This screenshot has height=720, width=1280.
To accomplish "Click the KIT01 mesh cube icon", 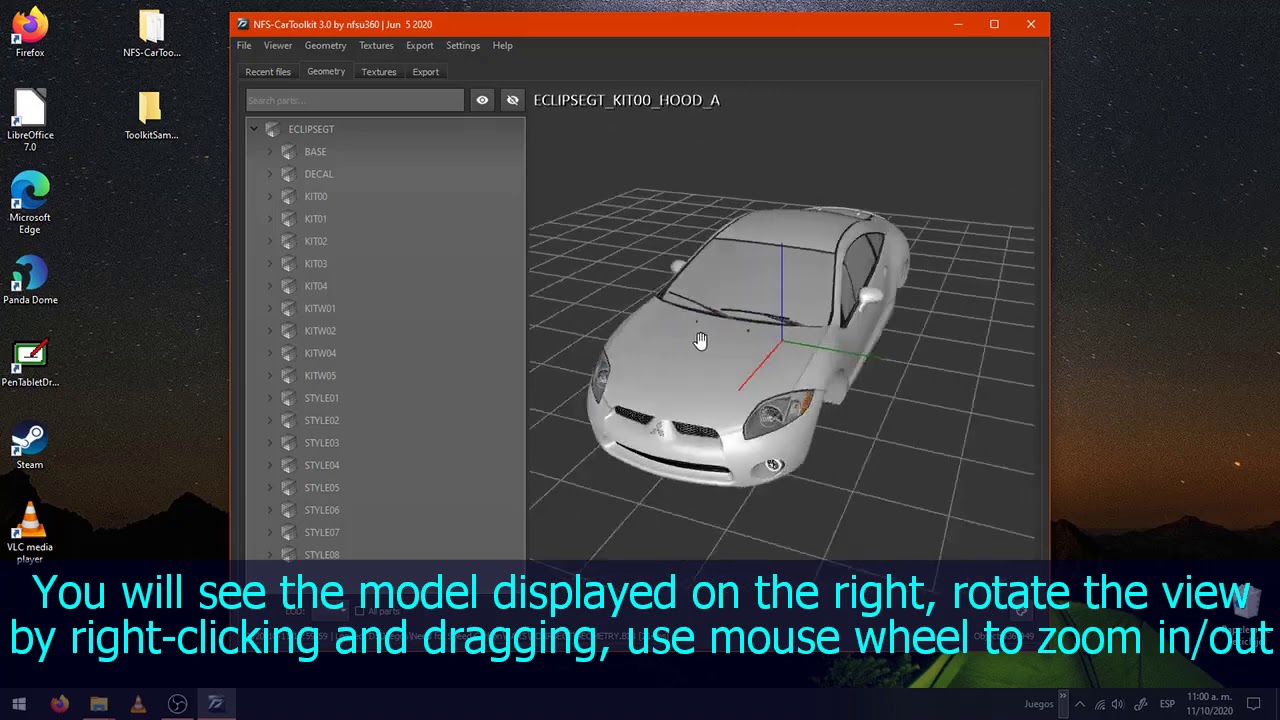I will [288, 219].
